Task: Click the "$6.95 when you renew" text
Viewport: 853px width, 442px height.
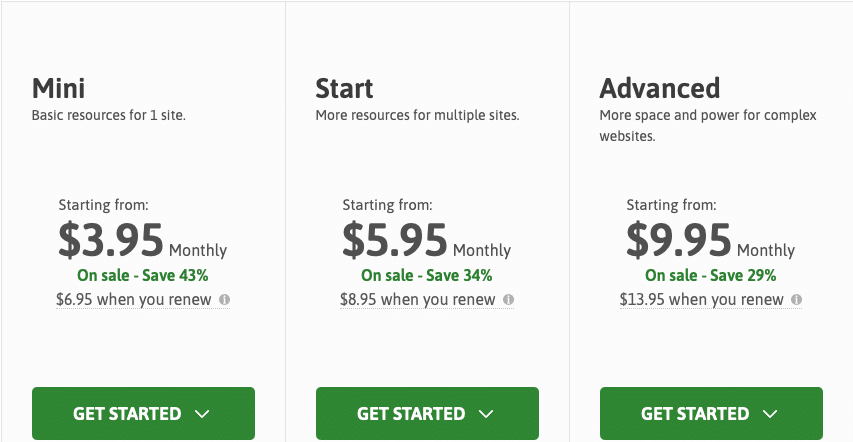Action: coord(133,299)
